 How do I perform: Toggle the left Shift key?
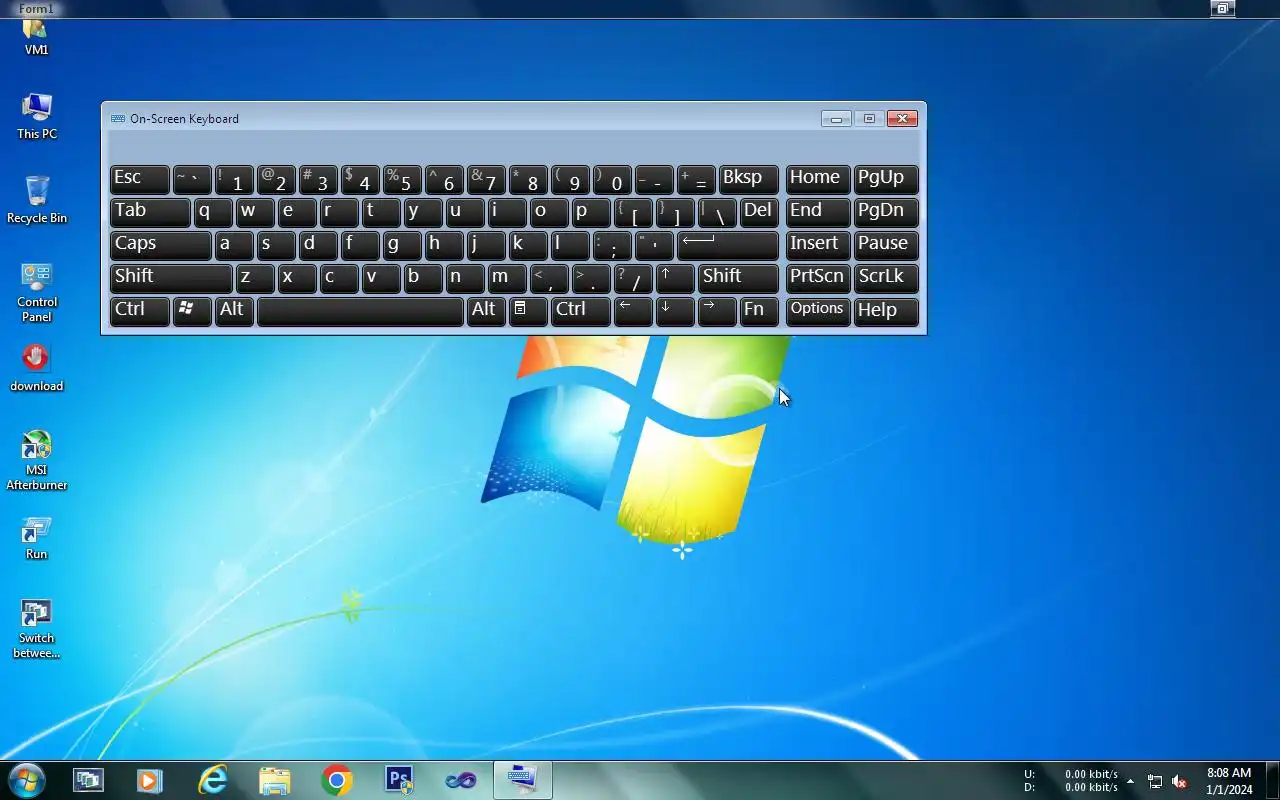171,278
